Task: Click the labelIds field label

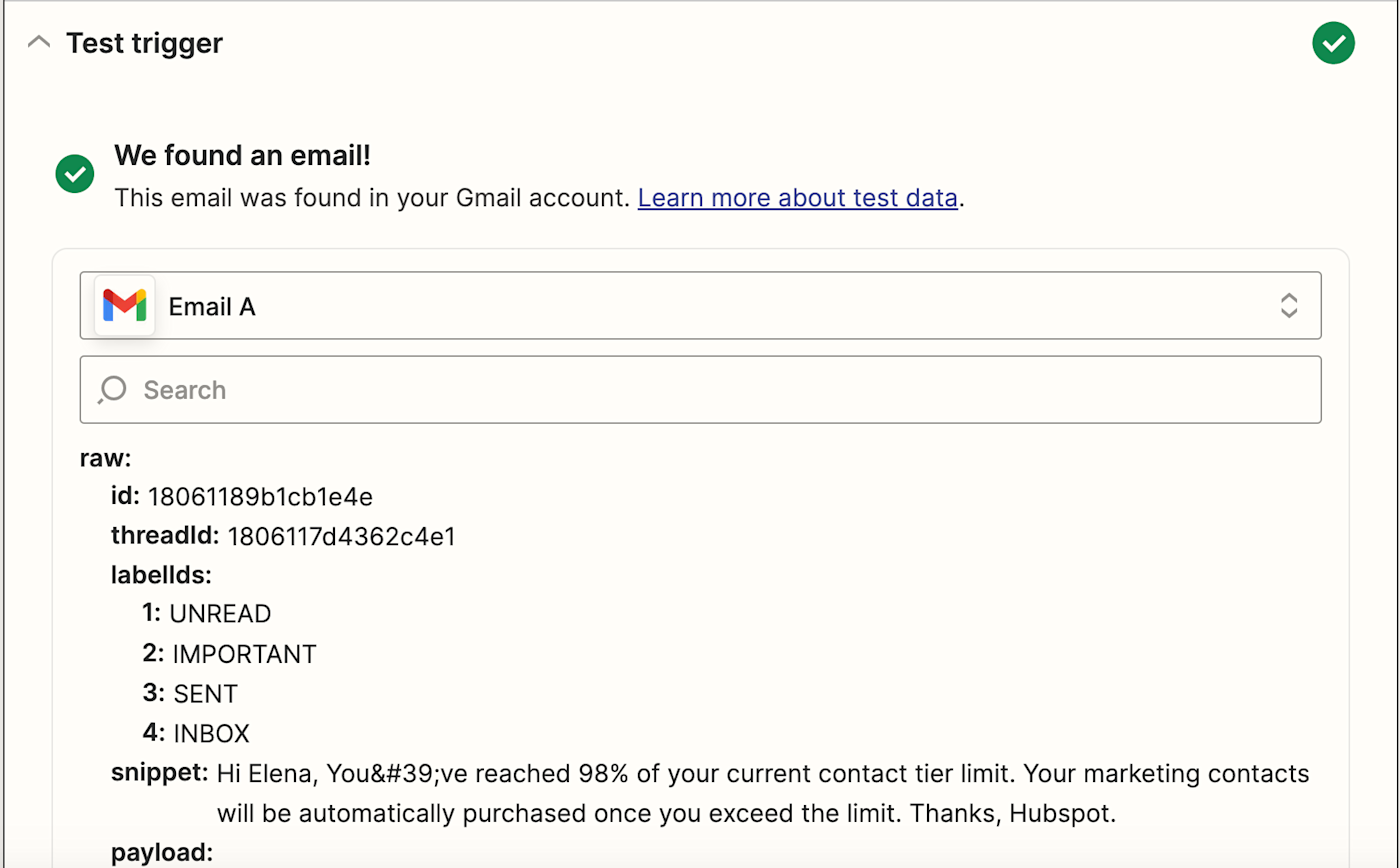Action: click(161, 574)
